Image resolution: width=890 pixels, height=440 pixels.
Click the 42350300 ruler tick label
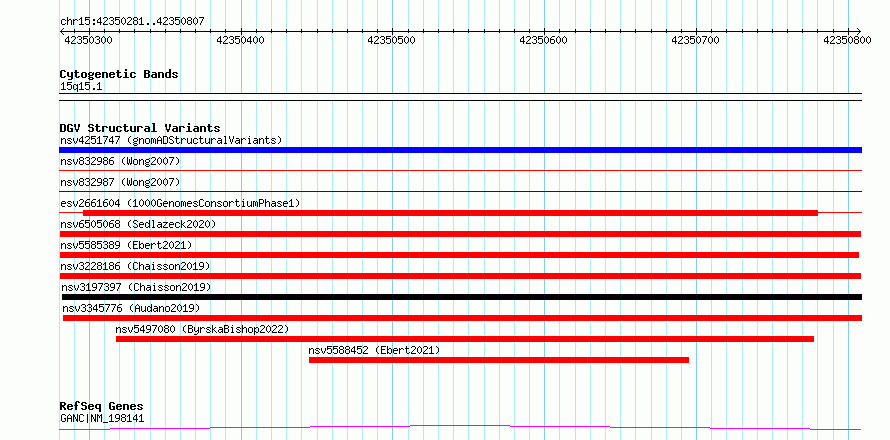click(88, 40)
